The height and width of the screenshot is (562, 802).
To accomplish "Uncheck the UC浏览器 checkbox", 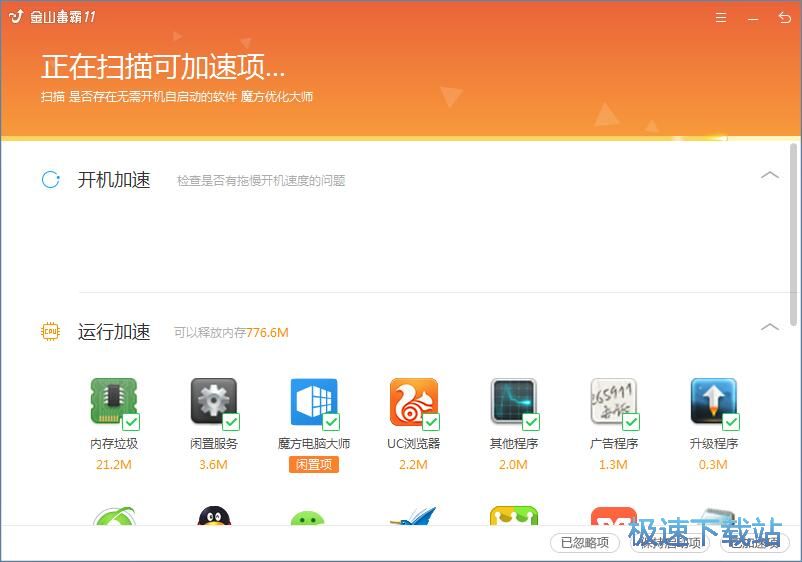I will click(431, 422).
